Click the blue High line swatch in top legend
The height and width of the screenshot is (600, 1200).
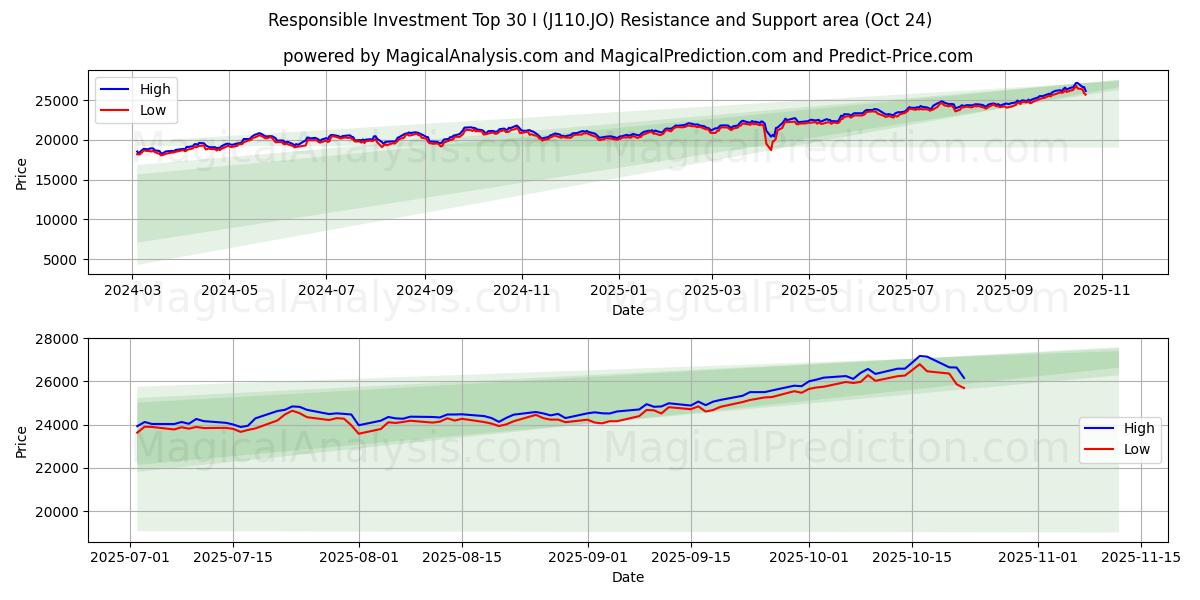(x=116, y=90)
